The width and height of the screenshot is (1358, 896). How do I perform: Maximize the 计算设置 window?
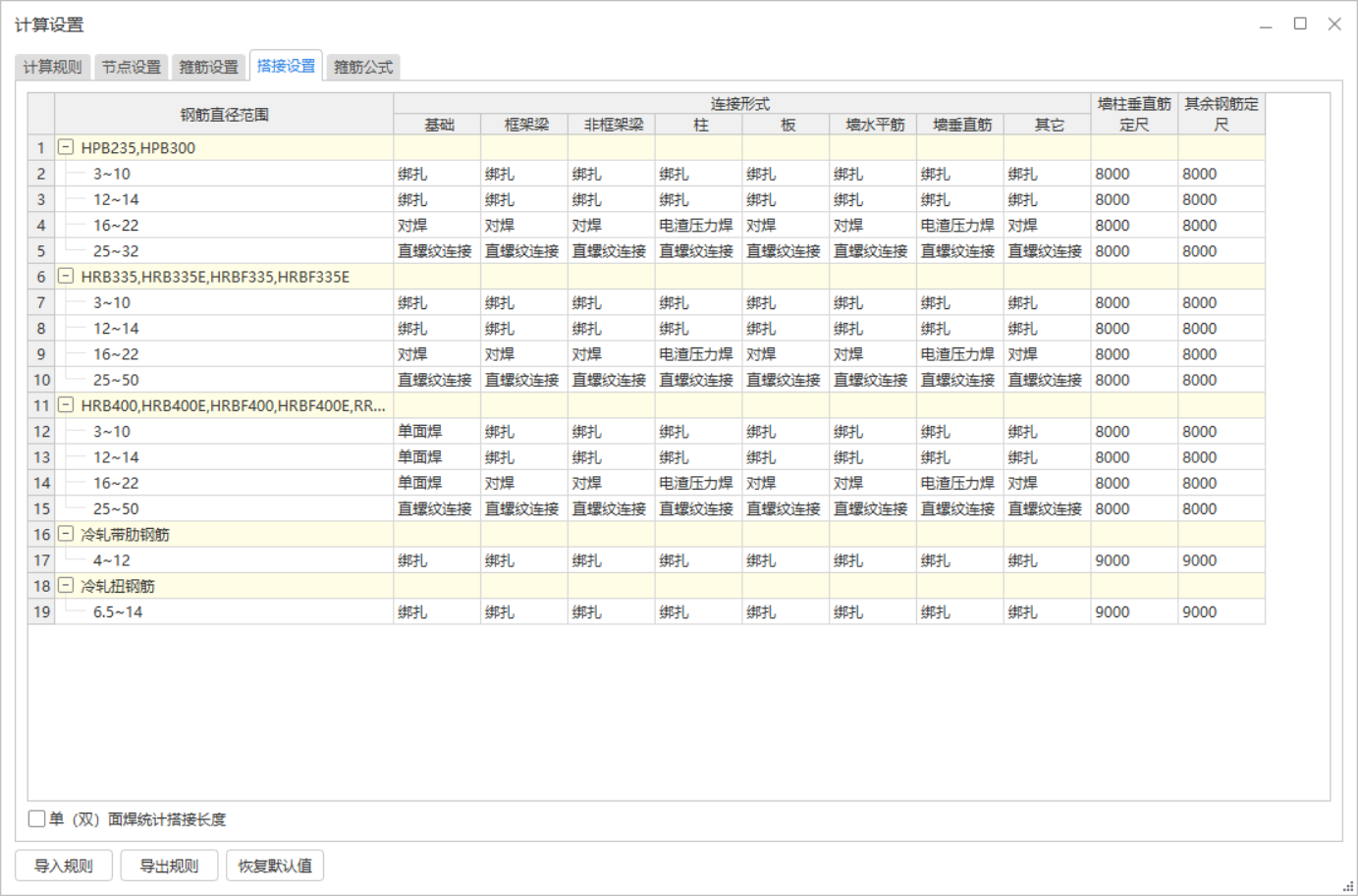[x=1300, y=24]
